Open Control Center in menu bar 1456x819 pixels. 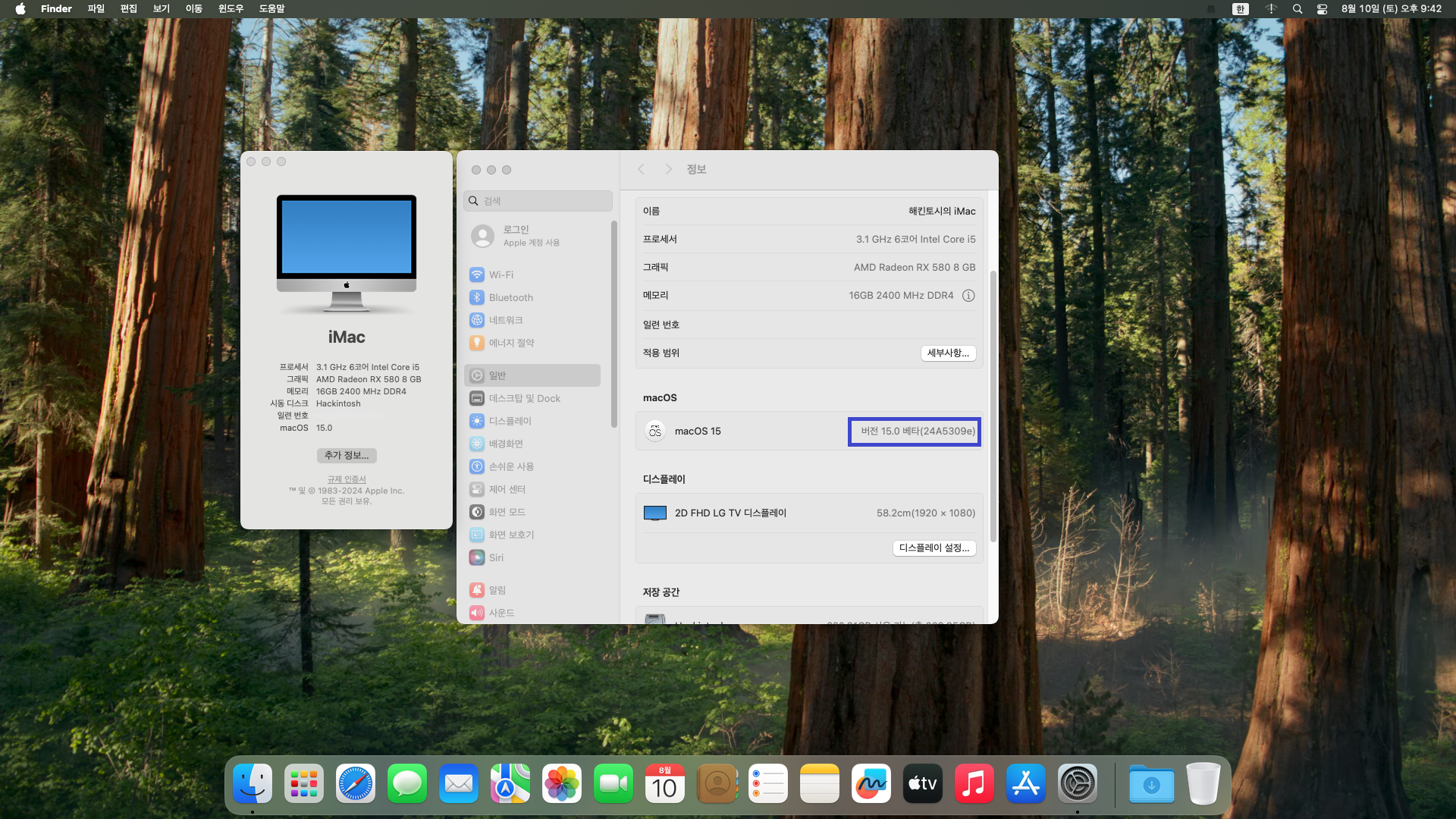(1322, 9)
